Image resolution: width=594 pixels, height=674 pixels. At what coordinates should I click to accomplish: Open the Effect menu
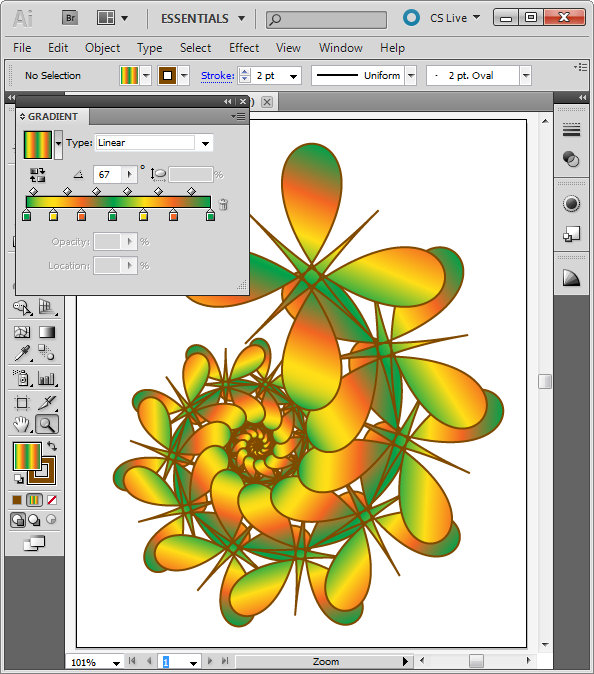(x=244, y=48)
